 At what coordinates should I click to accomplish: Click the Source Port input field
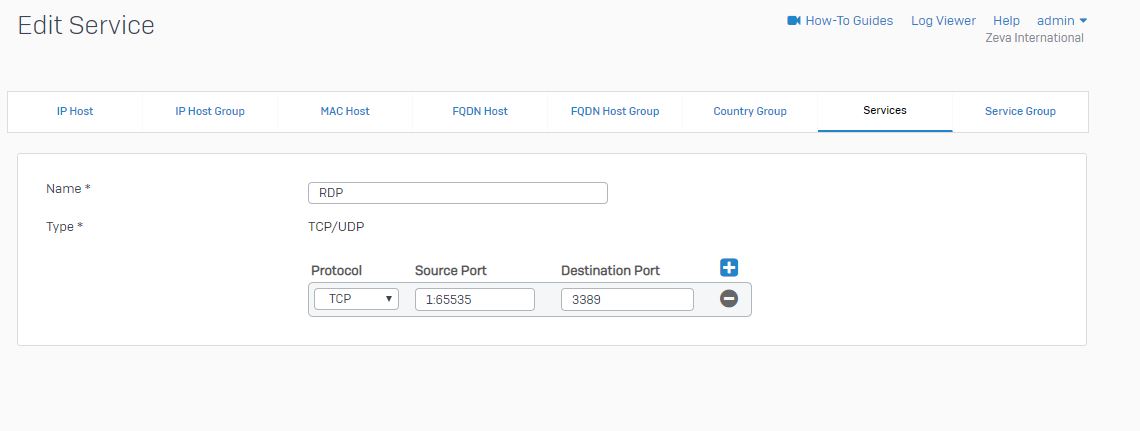click(474, 299)
